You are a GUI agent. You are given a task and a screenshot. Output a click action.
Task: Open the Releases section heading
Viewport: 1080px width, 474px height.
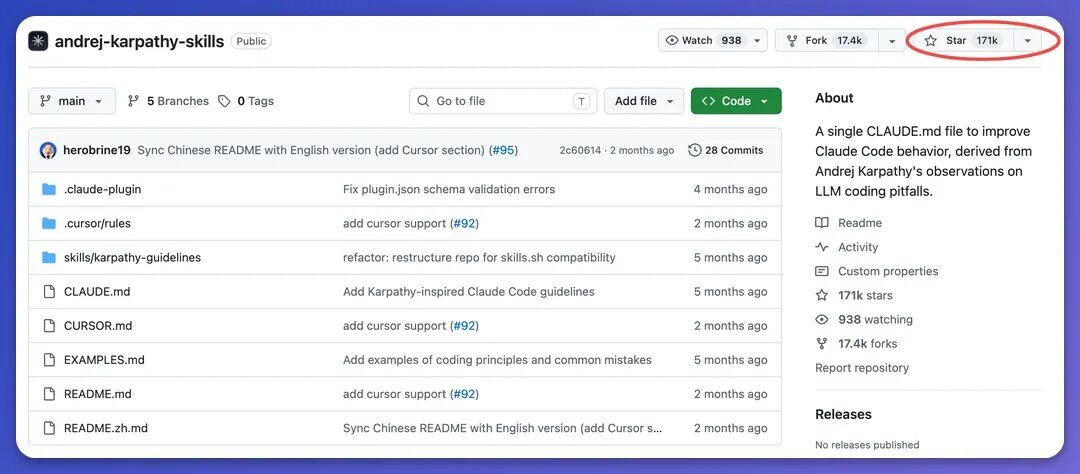point(843,414)
